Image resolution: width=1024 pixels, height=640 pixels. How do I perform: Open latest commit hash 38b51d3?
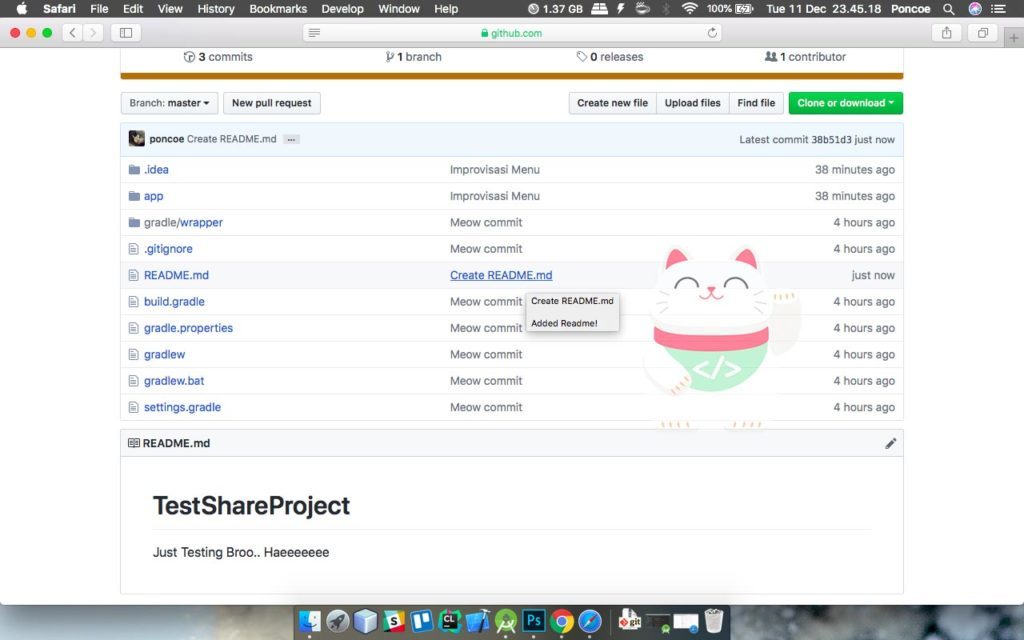(831, 140)
